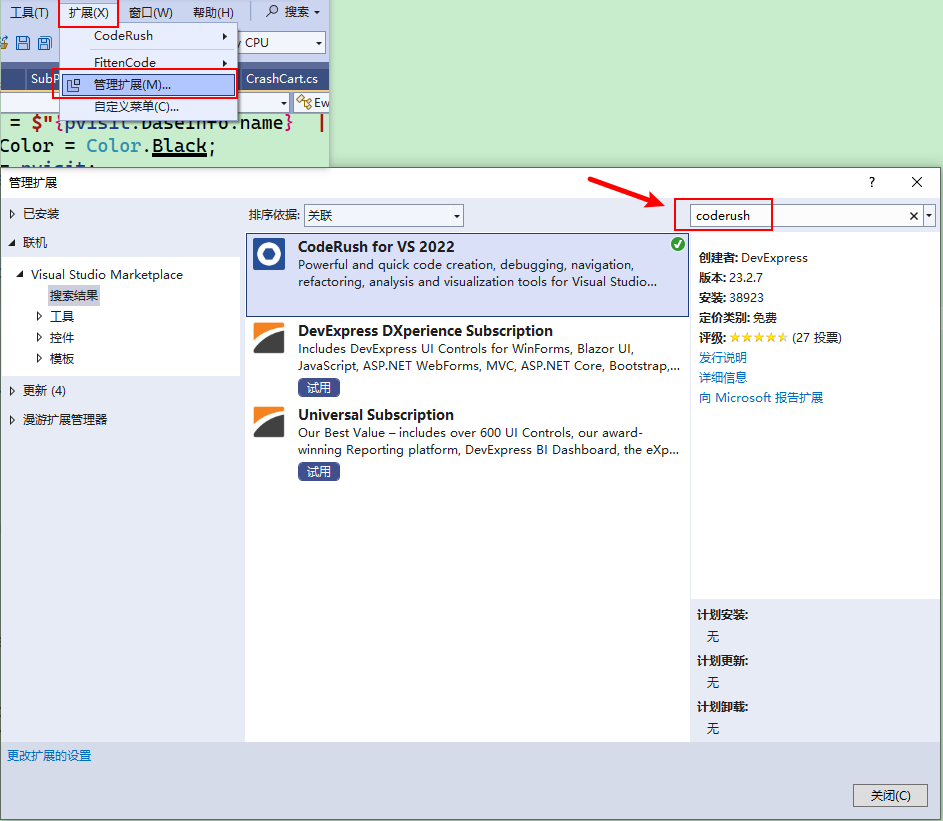Open the 工具(T) menu
Screen dimensions: 943x821
pyautogui.click(x=29, y=13)
